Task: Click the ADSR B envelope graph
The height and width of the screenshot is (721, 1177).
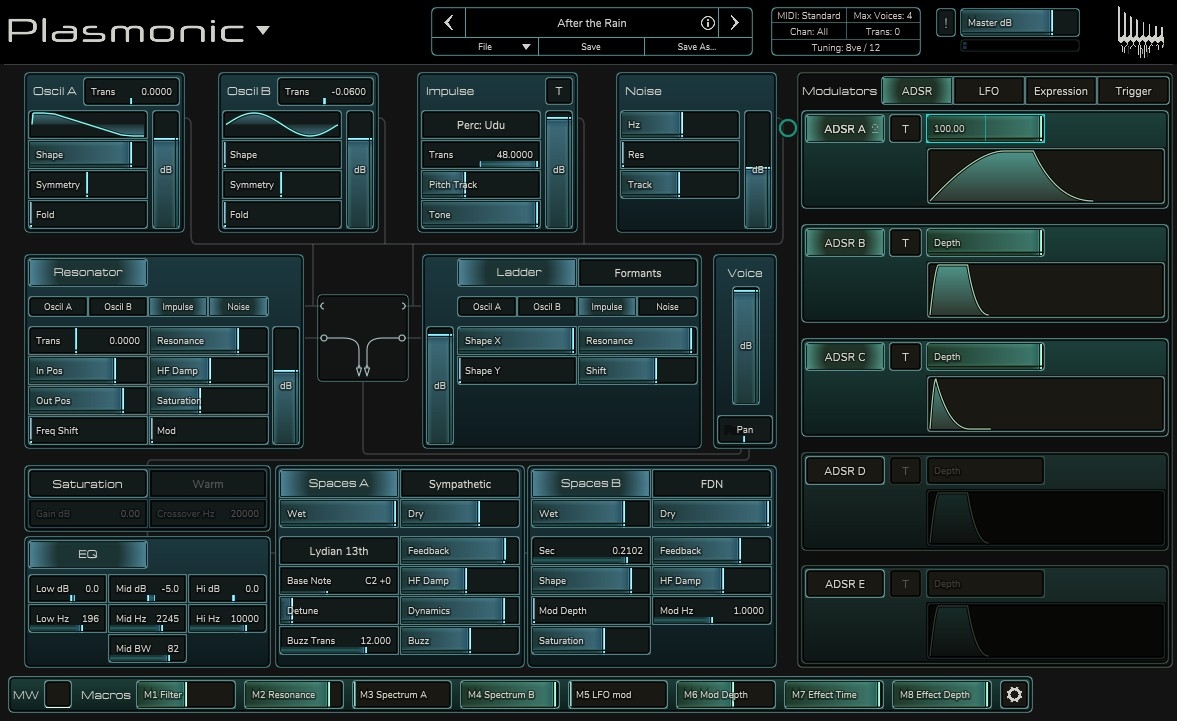Action: [x=1046, y=290]
